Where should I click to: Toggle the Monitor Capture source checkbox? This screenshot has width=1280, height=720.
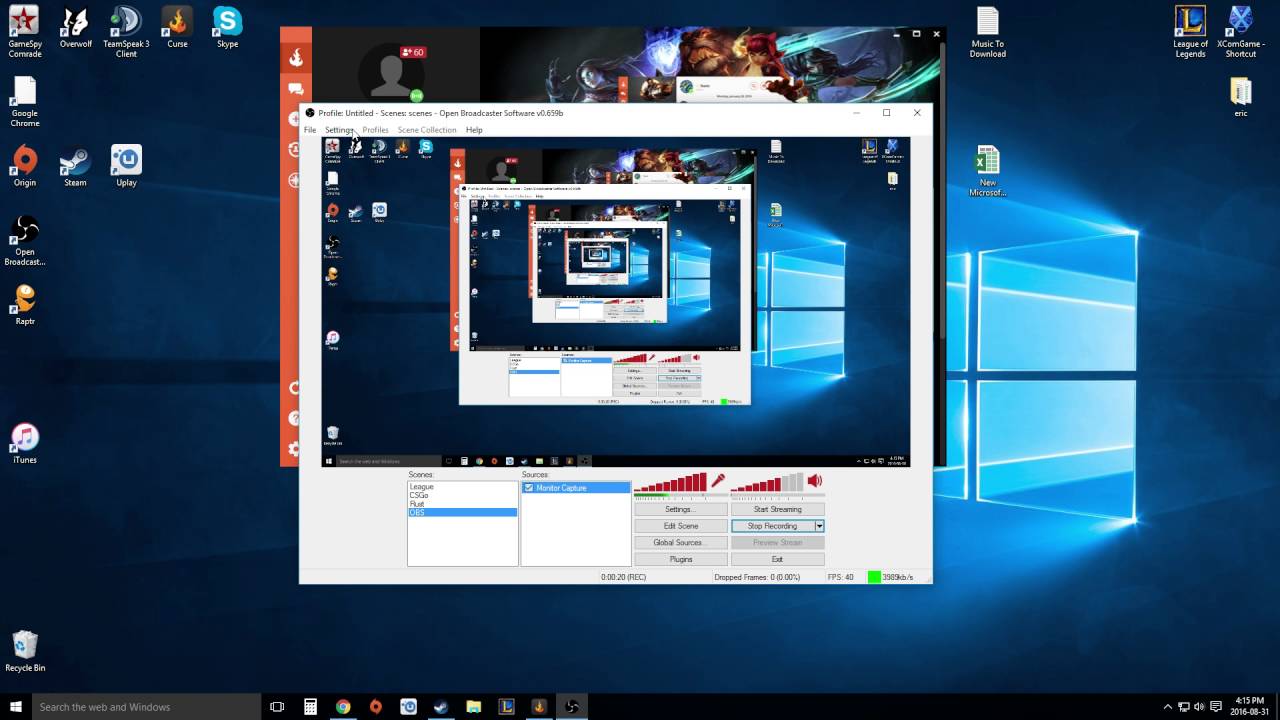529,488
